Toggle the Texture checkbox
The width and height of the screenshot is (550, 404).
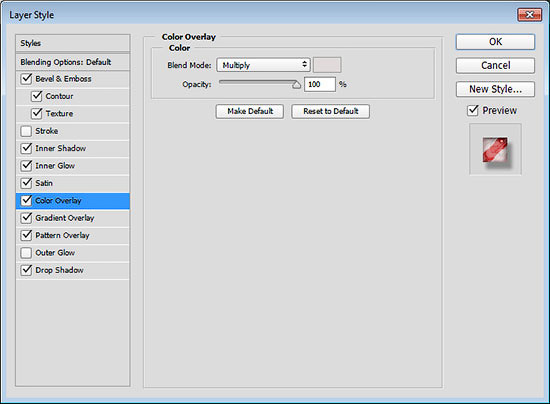[x=36, y=113]
